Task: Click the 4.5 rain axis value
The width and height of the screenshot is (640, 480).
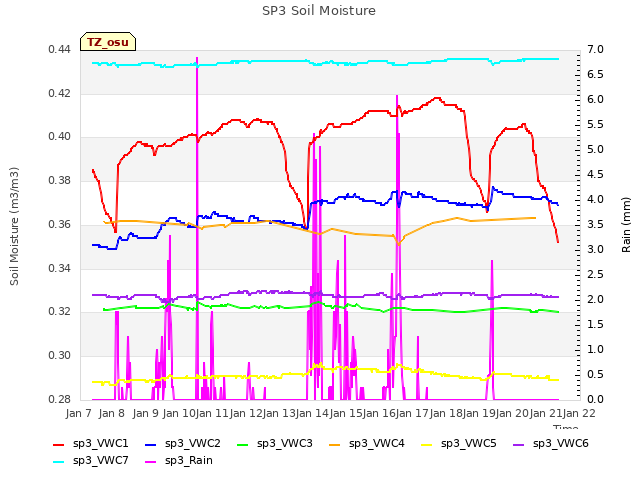Action: click(x=595, y=175)
